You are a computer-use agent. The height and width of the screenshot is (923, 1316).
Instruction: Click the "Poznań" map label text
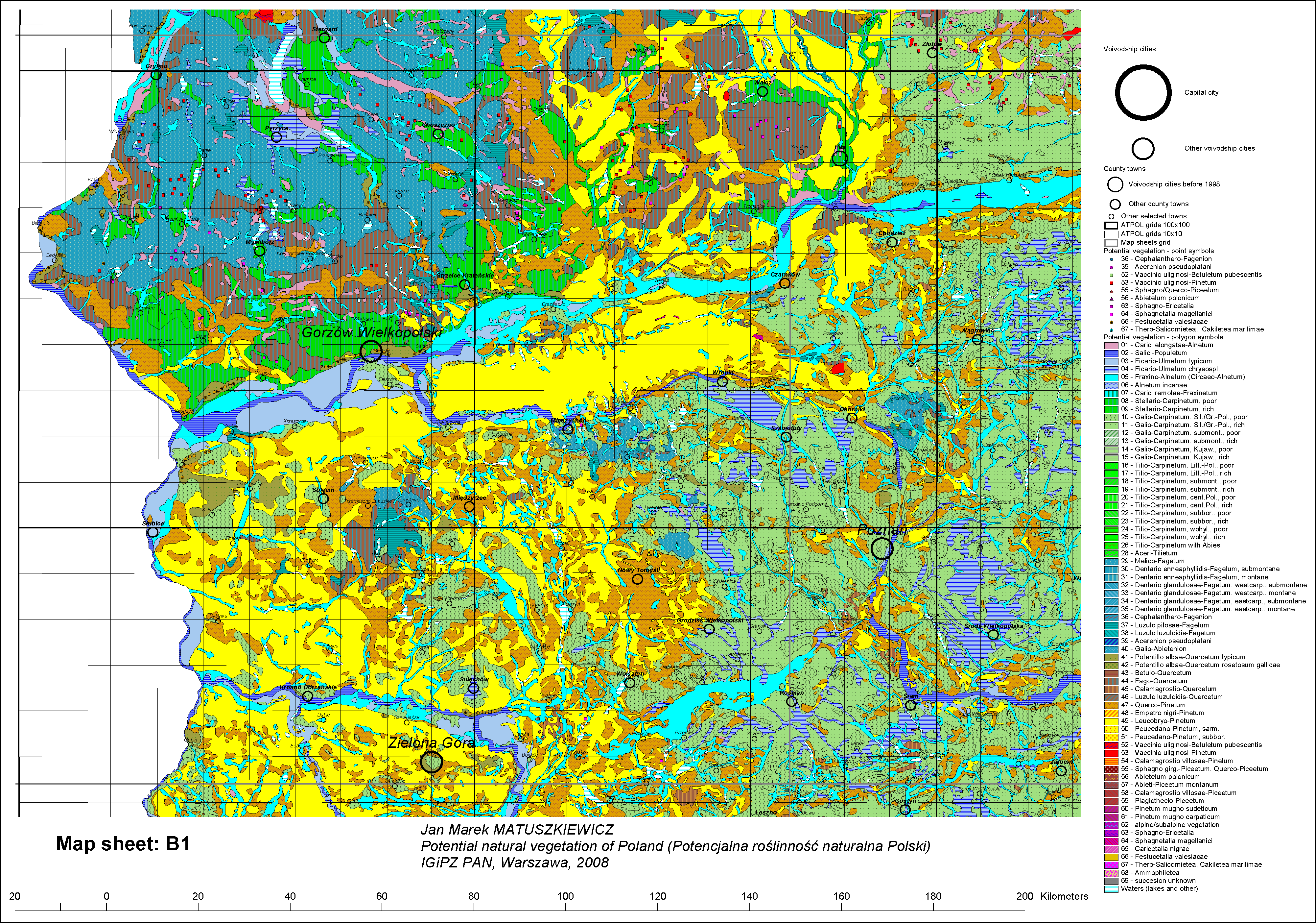[x=881, y=530]
